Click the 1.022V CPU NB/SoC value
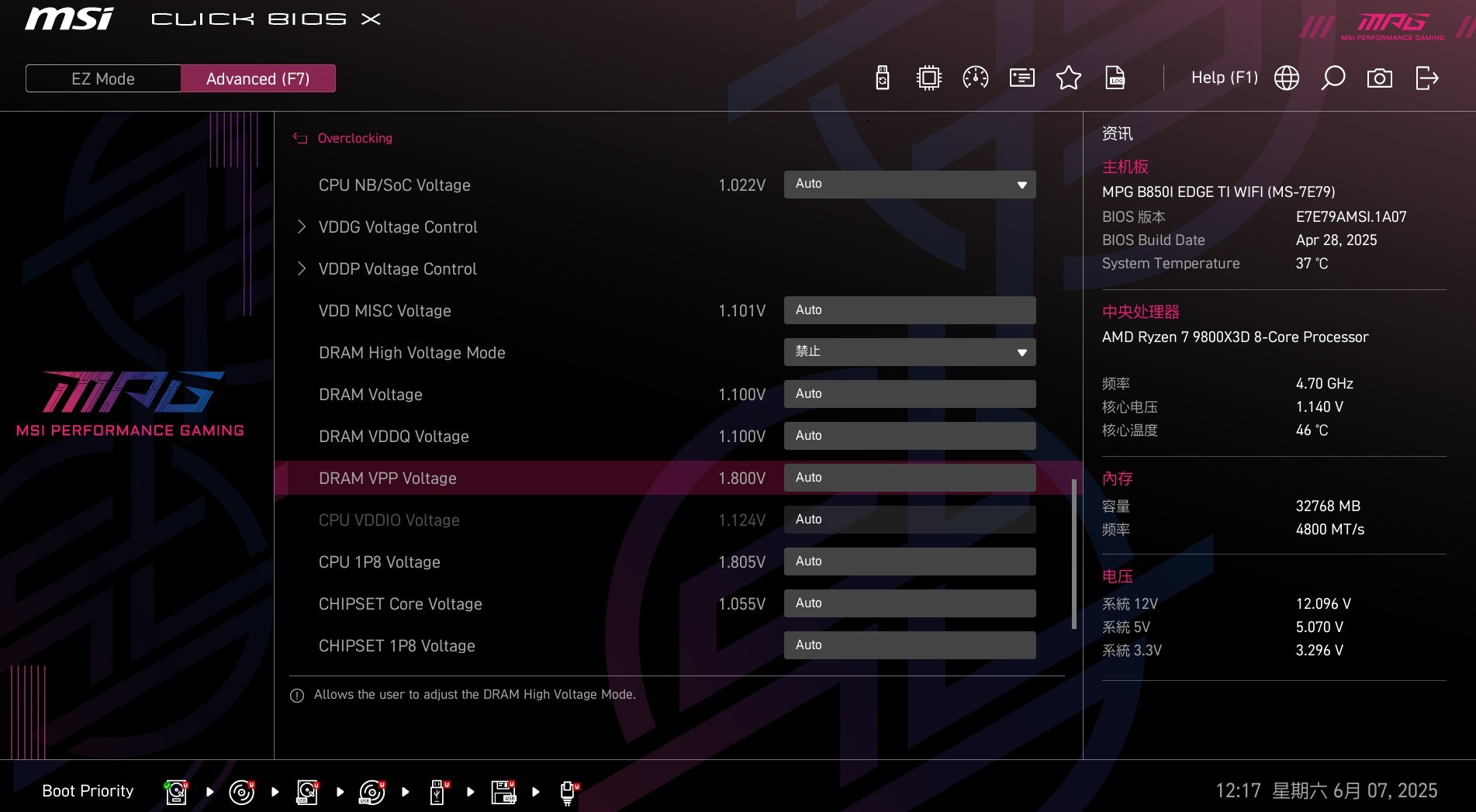The image size is (1476, 812). [x=741, y=185]
